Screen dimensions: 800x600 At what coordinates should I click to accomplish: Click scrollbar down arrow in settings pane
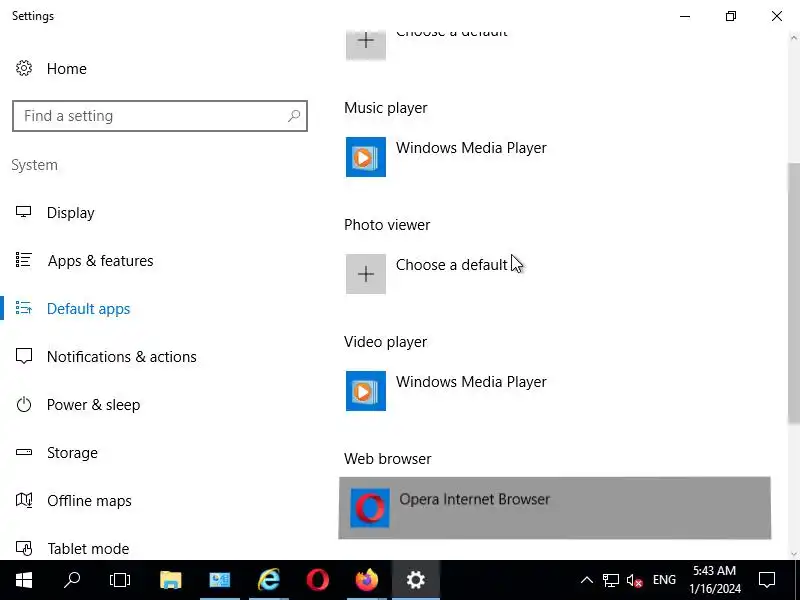794,554
